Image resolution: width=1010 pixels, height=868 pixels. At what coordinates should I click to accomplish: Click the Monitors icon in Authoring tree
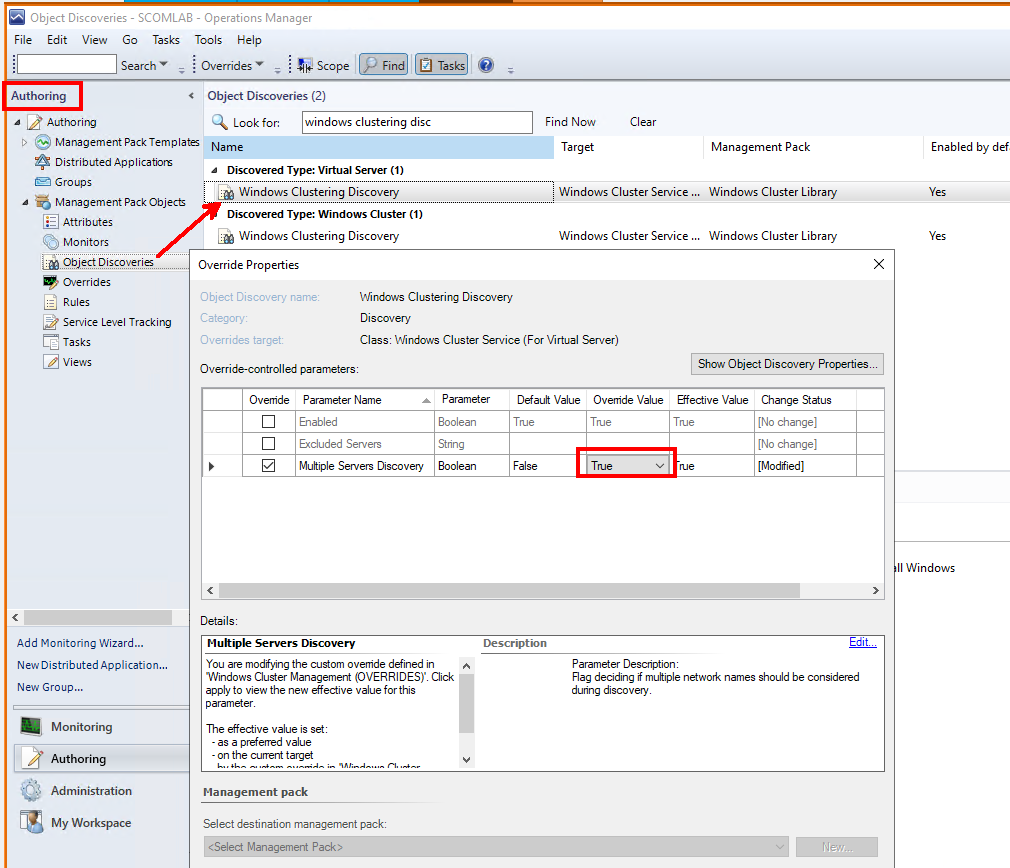tap(51, 242)
